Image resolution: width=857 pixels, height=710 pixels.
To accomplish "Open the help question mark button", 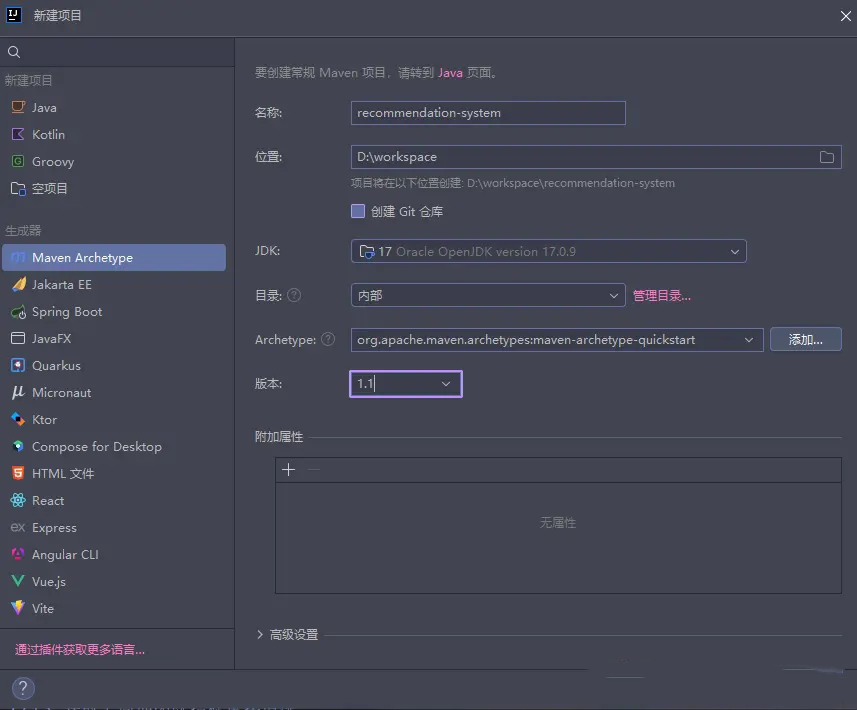I will tap(23, 688).
